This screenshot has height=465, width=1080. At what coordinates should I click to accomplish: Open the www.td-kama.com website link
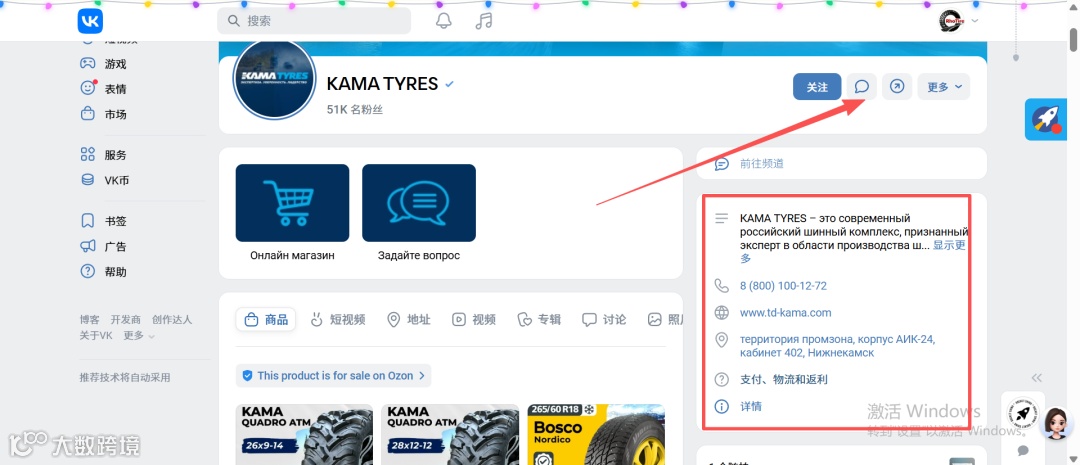tap(785, 313)
